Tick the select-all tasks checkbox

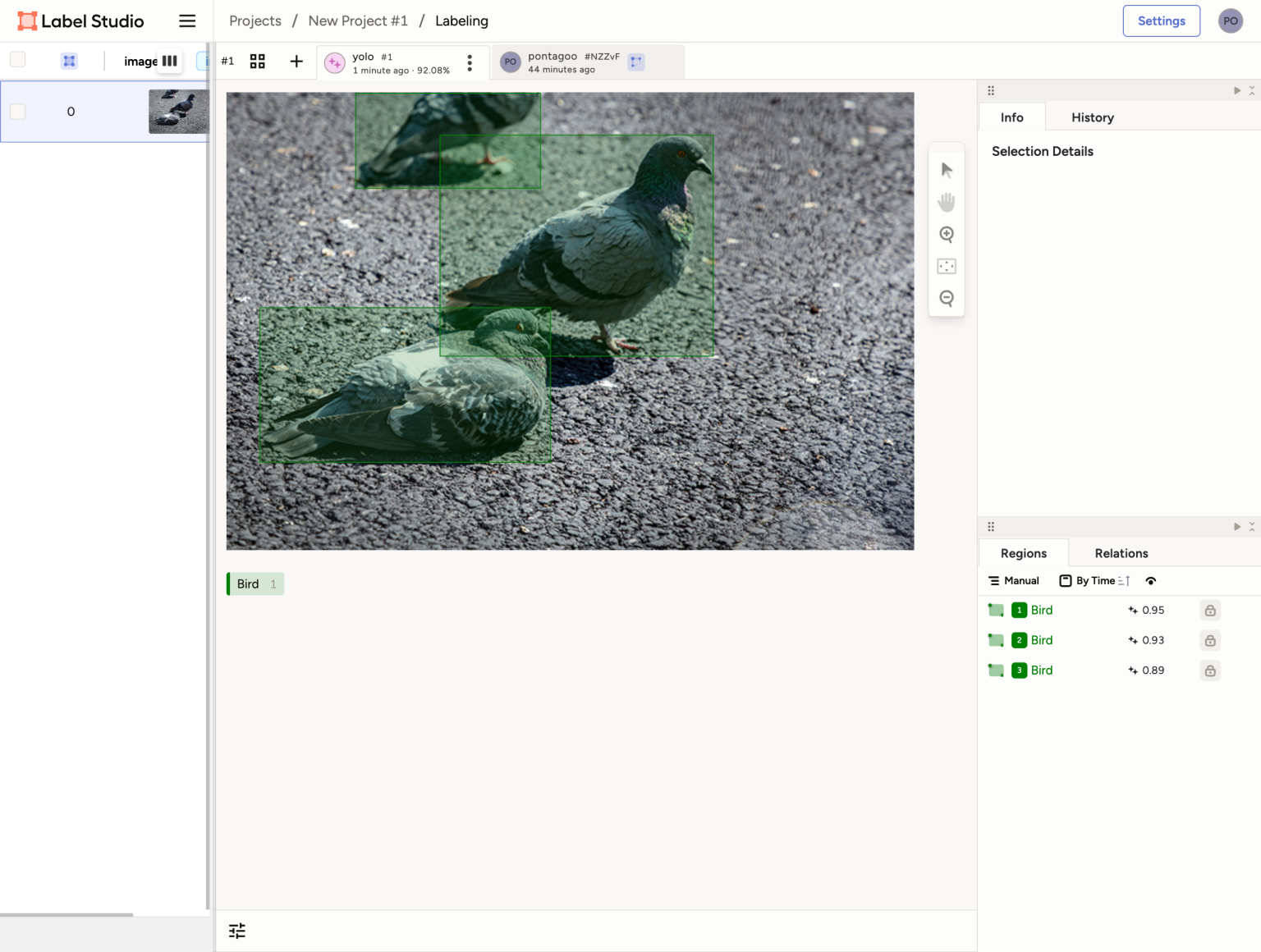coord(18,60)
